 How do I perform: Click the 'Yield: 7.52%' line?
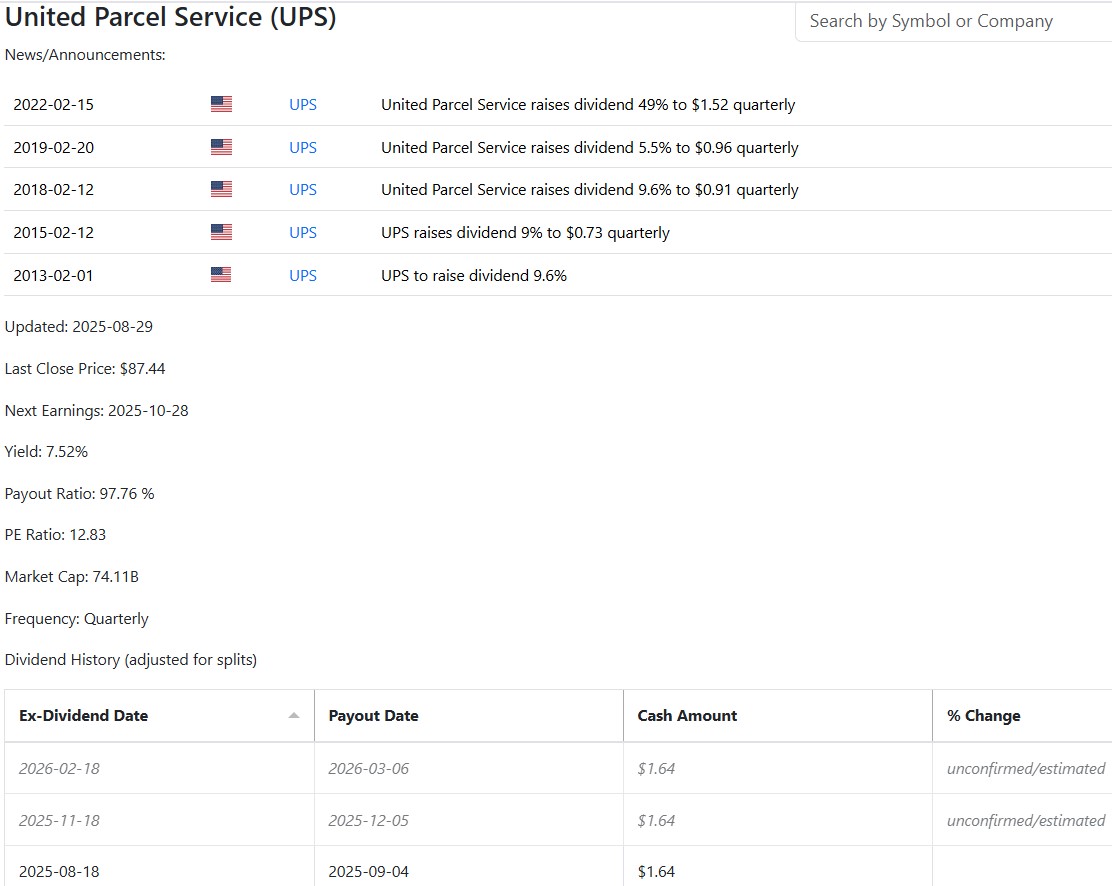[46, 452]
